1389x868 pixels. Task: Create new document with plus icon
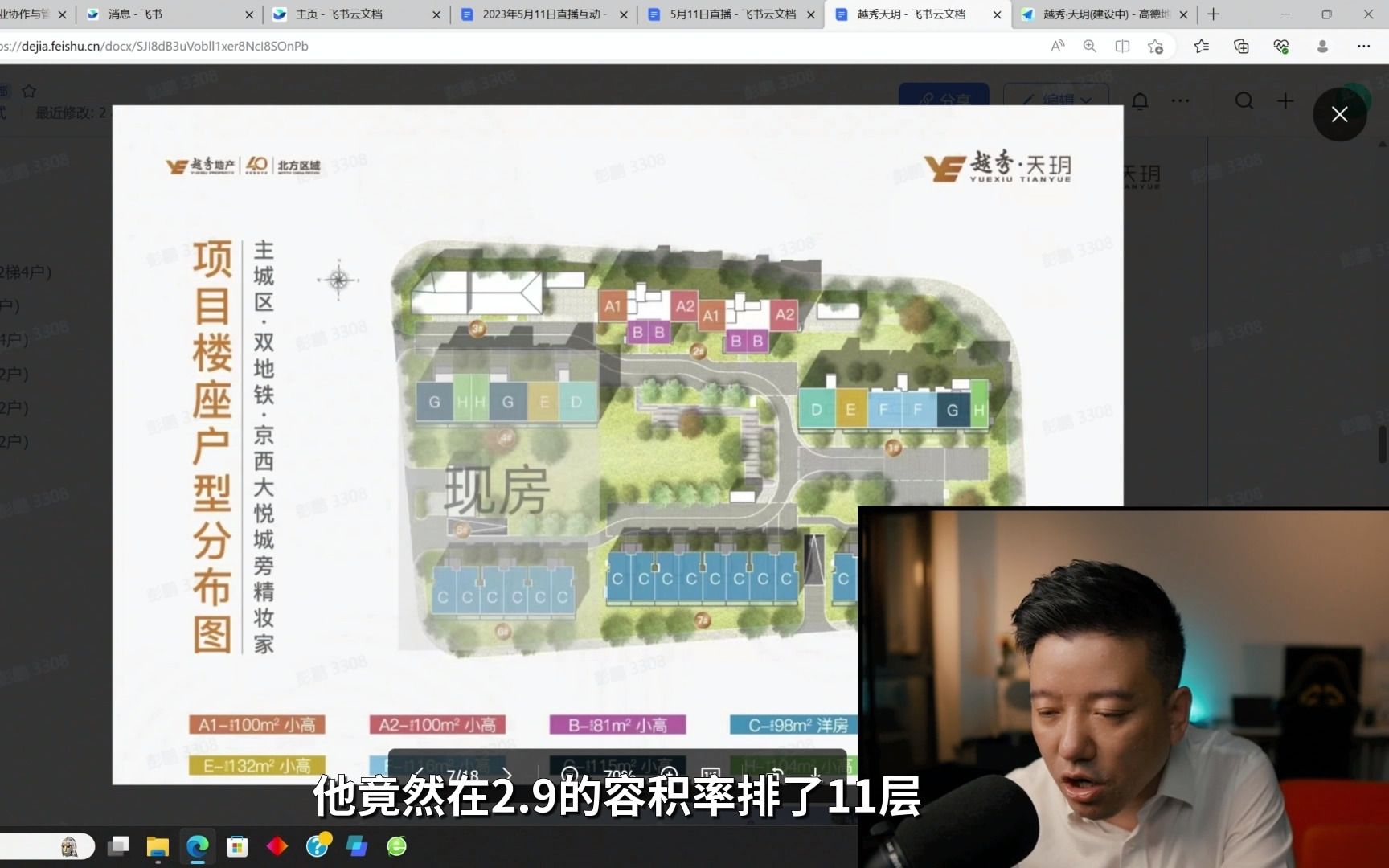pos(1285,101)
